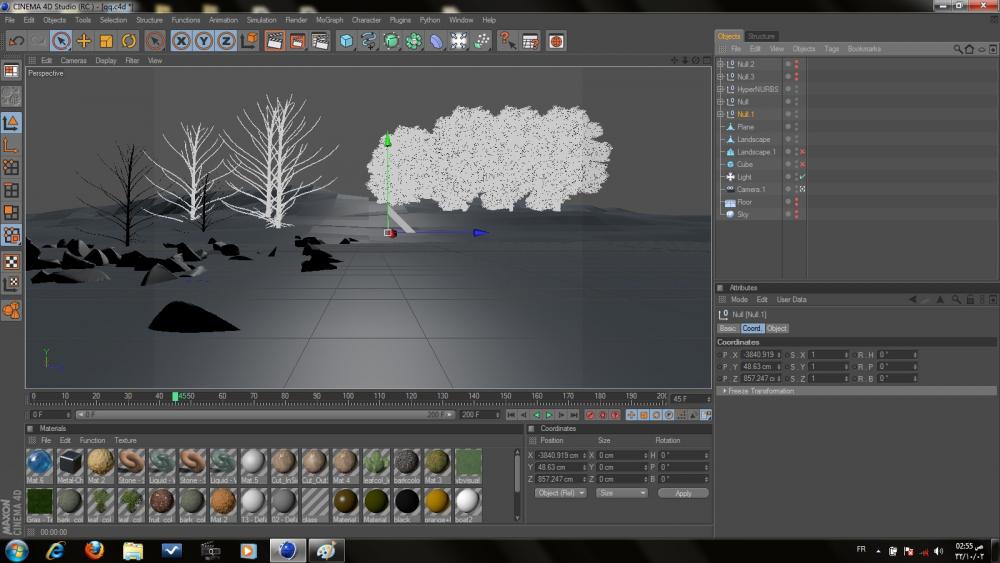Expand the Null.2 object tree node
The image size is (1000, 563).
click(x=720, y=64)
